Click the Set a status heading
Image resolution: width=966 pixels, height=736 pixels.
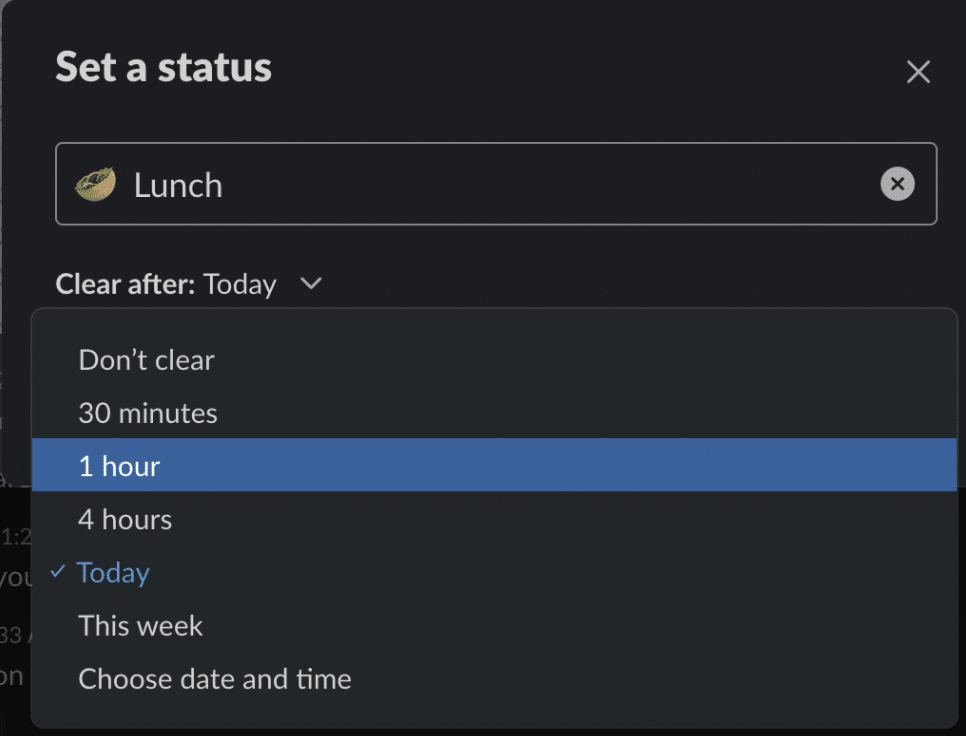[x=163, y=67]
